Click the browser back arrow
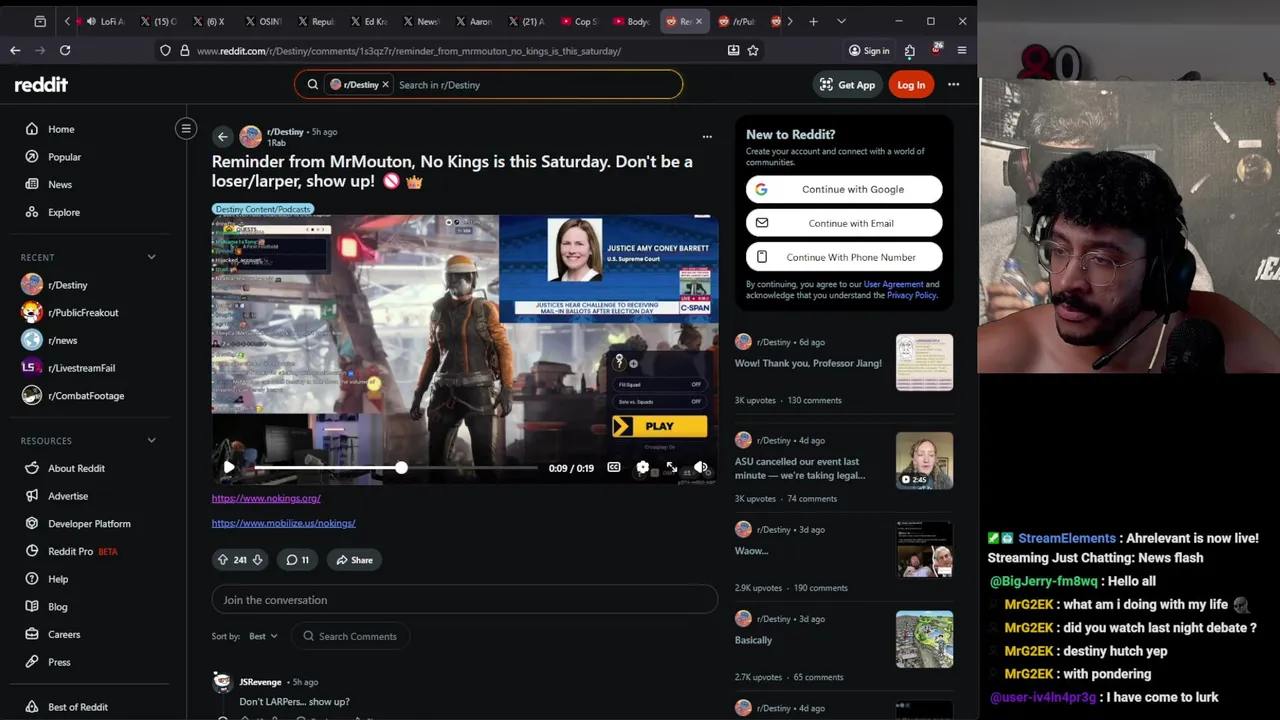This screenshot has height=720, width=1280. pos(15,50)
